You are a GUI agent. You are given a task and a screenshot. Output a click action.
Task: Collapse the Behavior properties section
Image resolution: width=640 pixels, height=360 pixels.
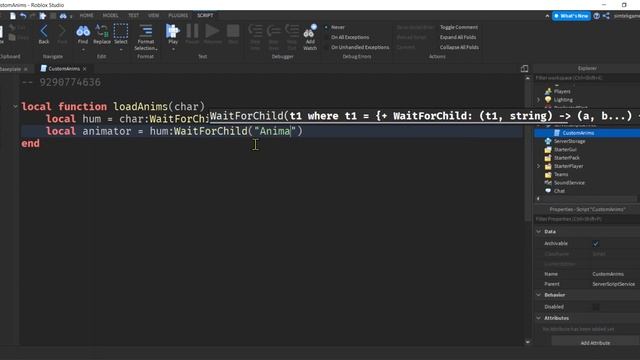click(x=539, y=295)
